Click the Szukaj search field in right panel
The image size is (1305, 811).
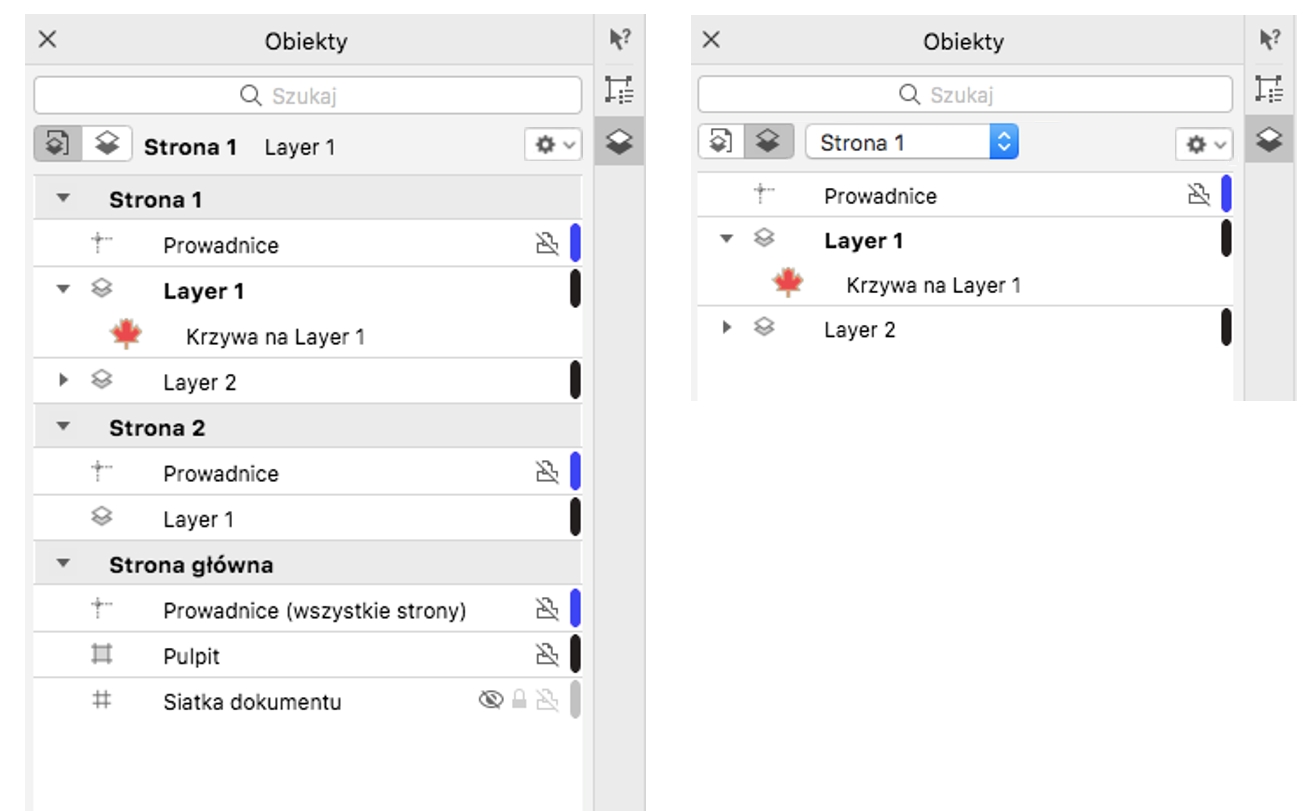pyautogui.click(x=964, y=95)
